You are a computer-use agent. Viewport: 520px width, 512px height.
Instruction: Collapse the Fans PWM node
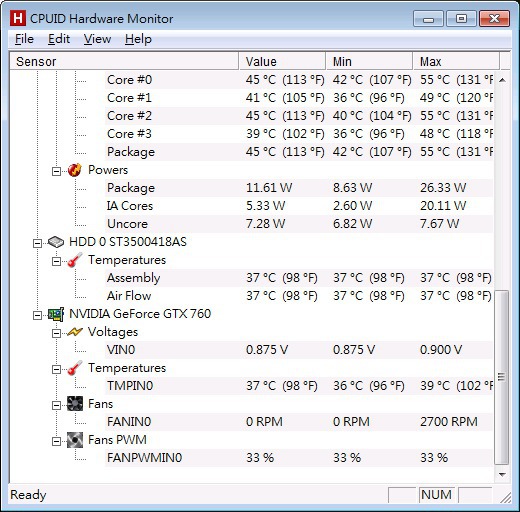point(56,441)
